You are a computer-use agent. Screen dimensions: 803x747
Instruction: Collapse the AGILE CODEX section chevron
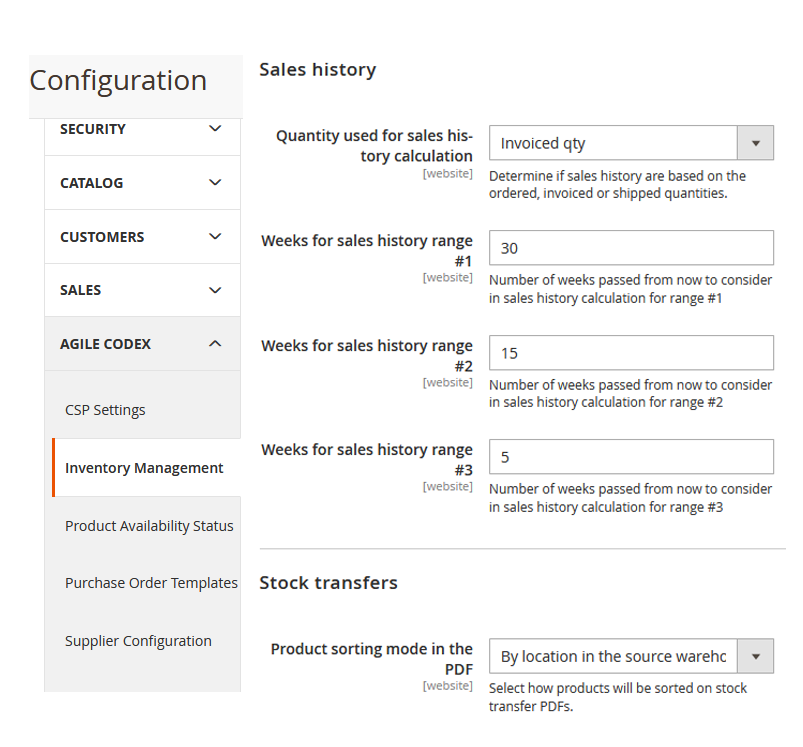point(214,343)
